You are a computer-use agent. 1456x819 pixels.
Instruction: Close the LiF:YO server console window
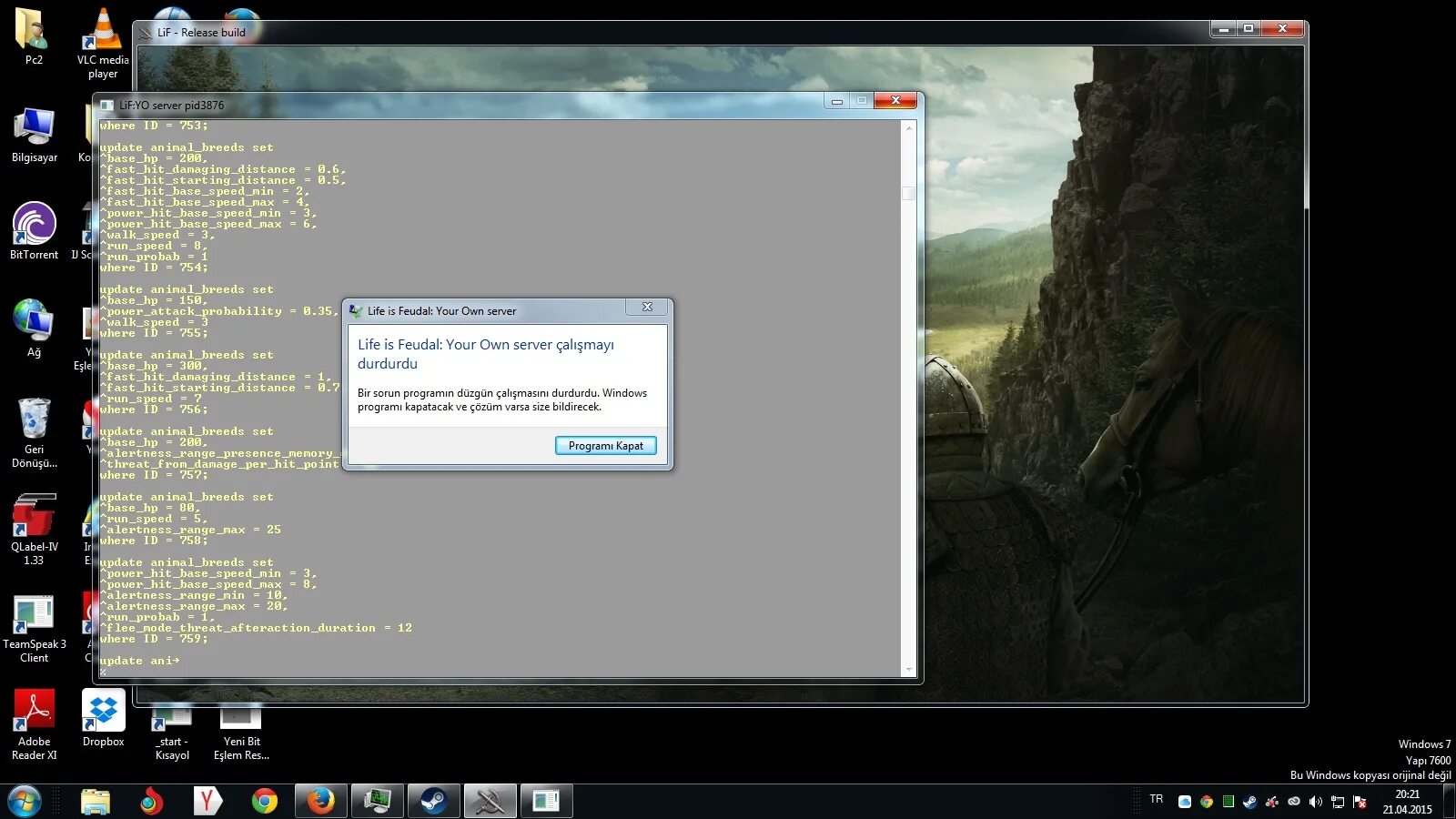pos(895,101)
